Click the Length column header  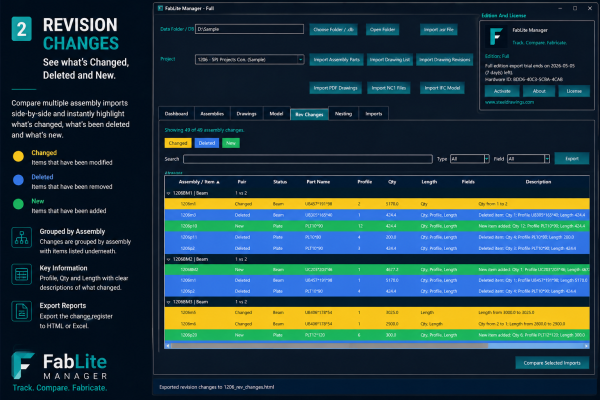429,182
